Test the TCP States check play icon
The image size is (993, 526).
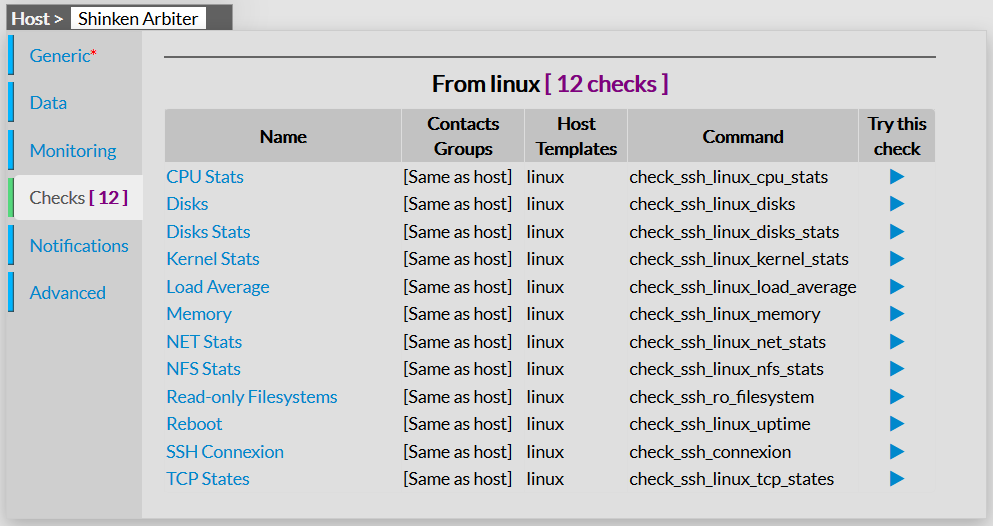(896, 479)
